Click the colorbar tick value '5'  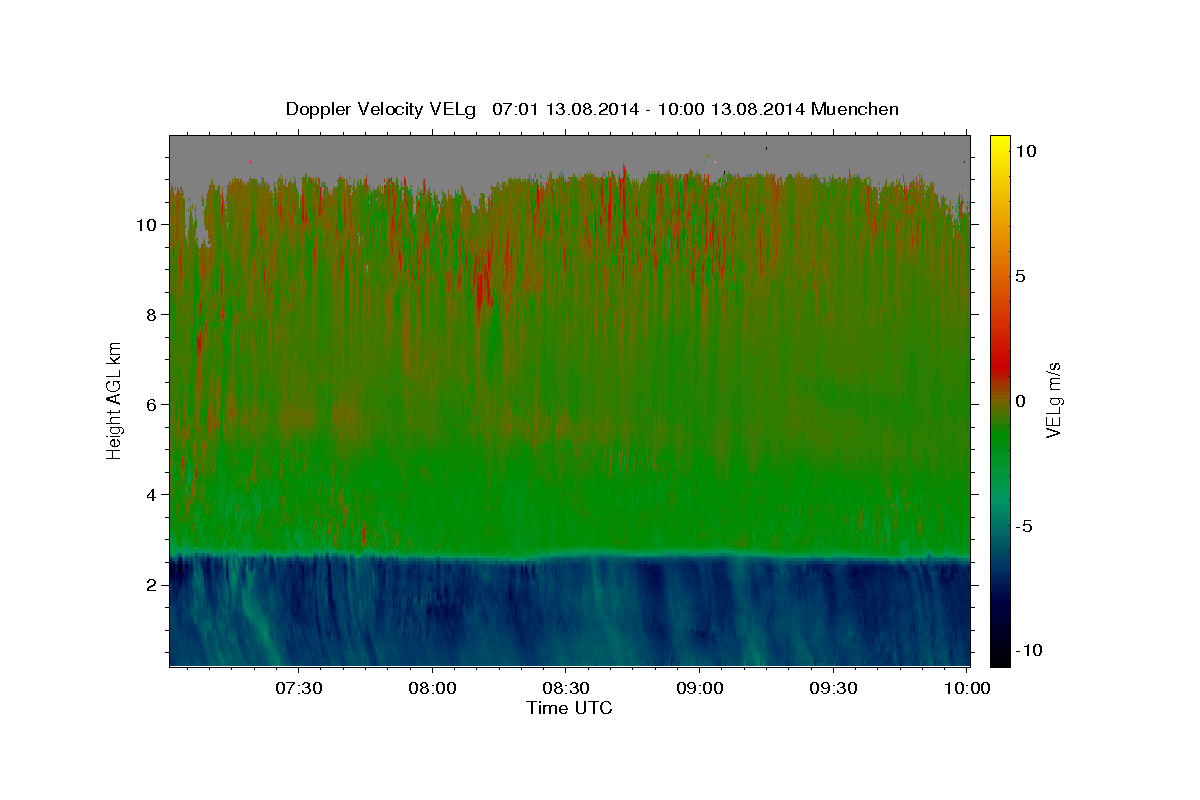(1021, 276)
